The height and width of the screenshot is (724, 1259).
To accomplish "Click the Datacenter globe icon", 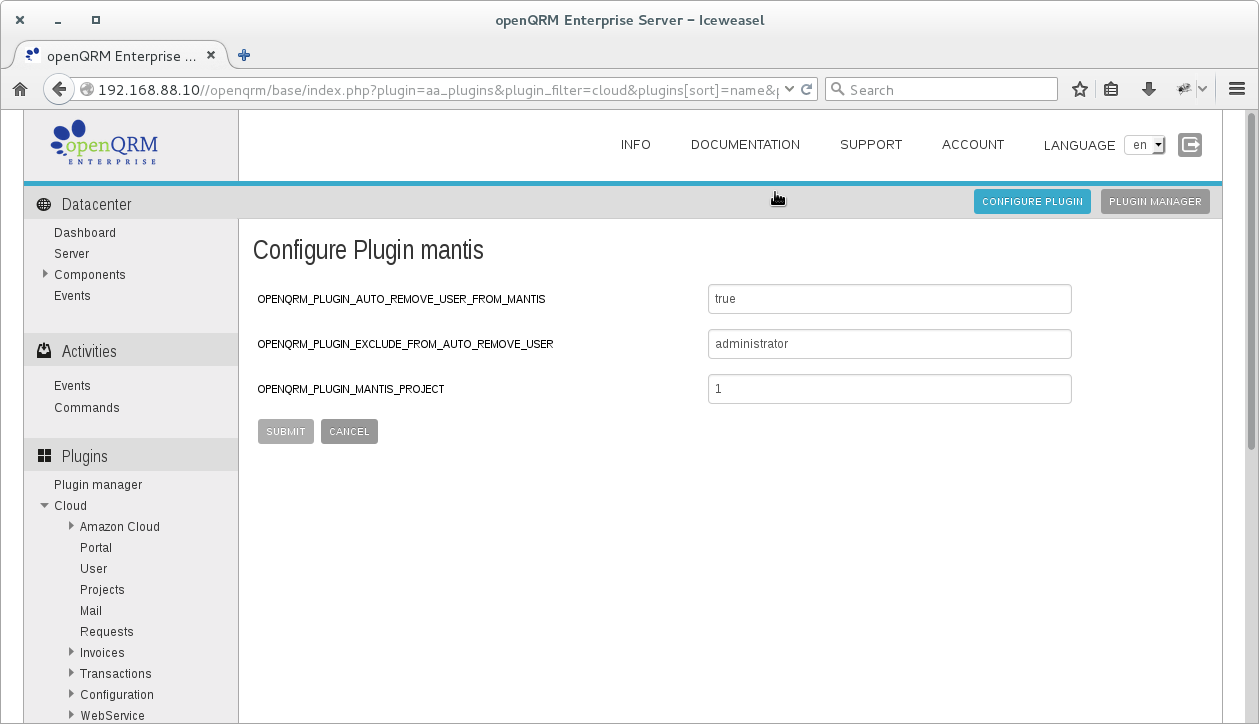I will point(44,205).
